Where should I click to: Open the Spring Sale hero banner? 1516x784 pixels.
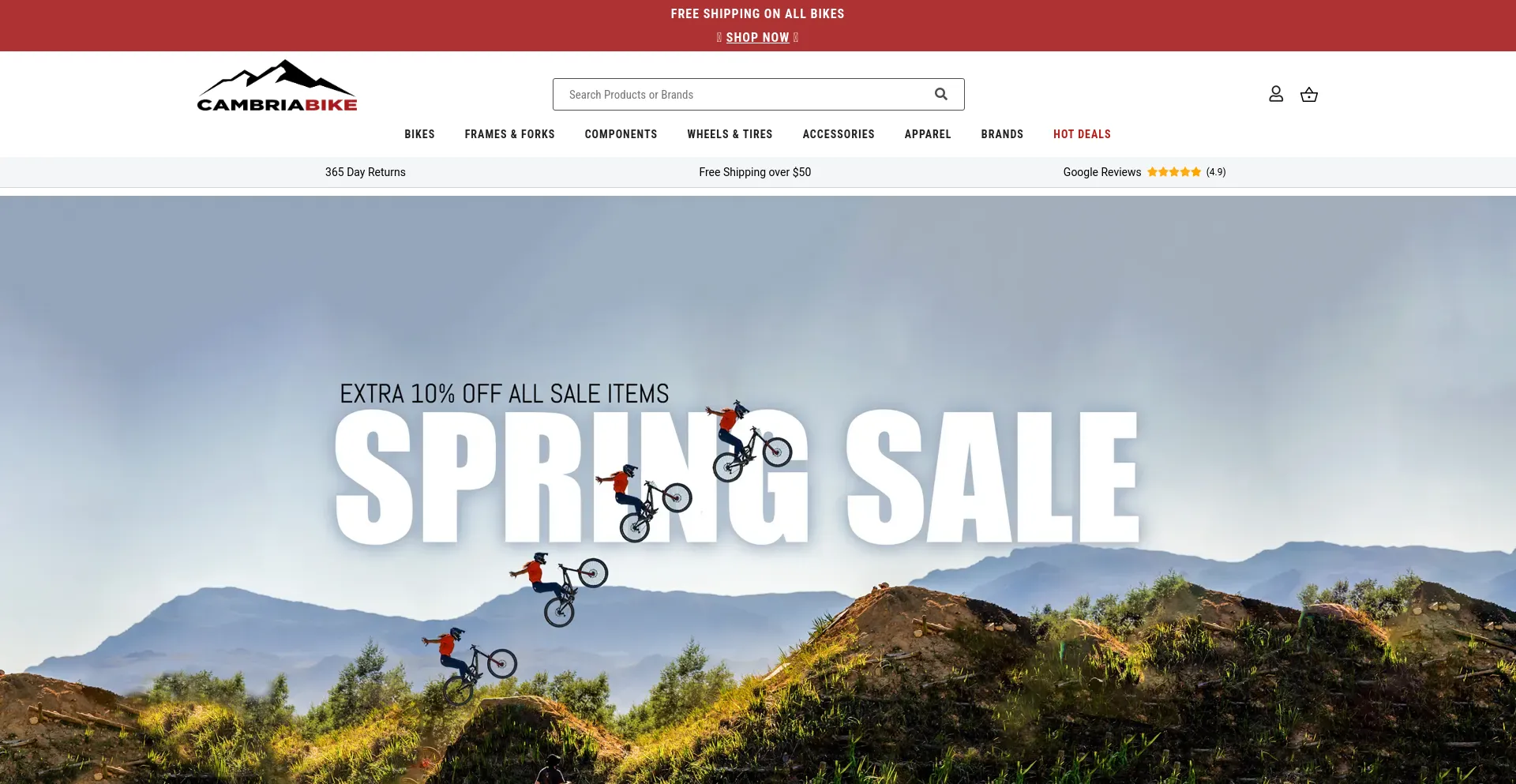click(758, 490)
